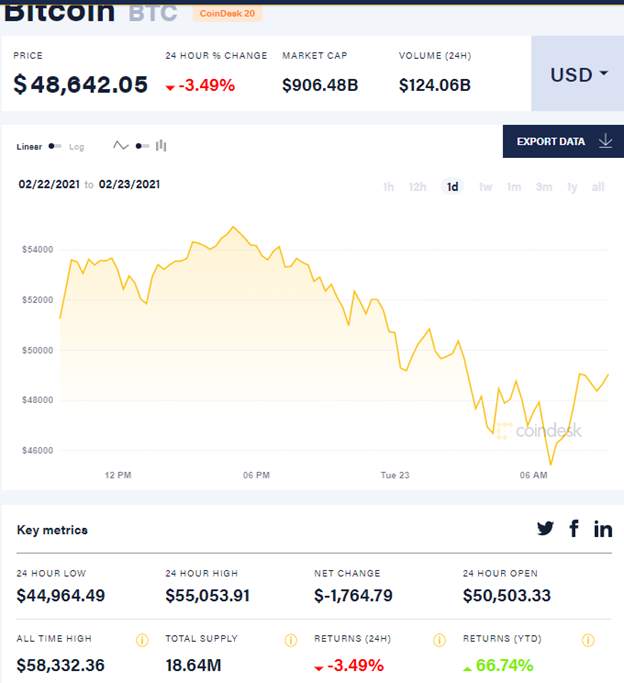Select the candlestick chart icon
This screenshot has width=624, height=683.
pyautogui.click(x=161, y=145)
